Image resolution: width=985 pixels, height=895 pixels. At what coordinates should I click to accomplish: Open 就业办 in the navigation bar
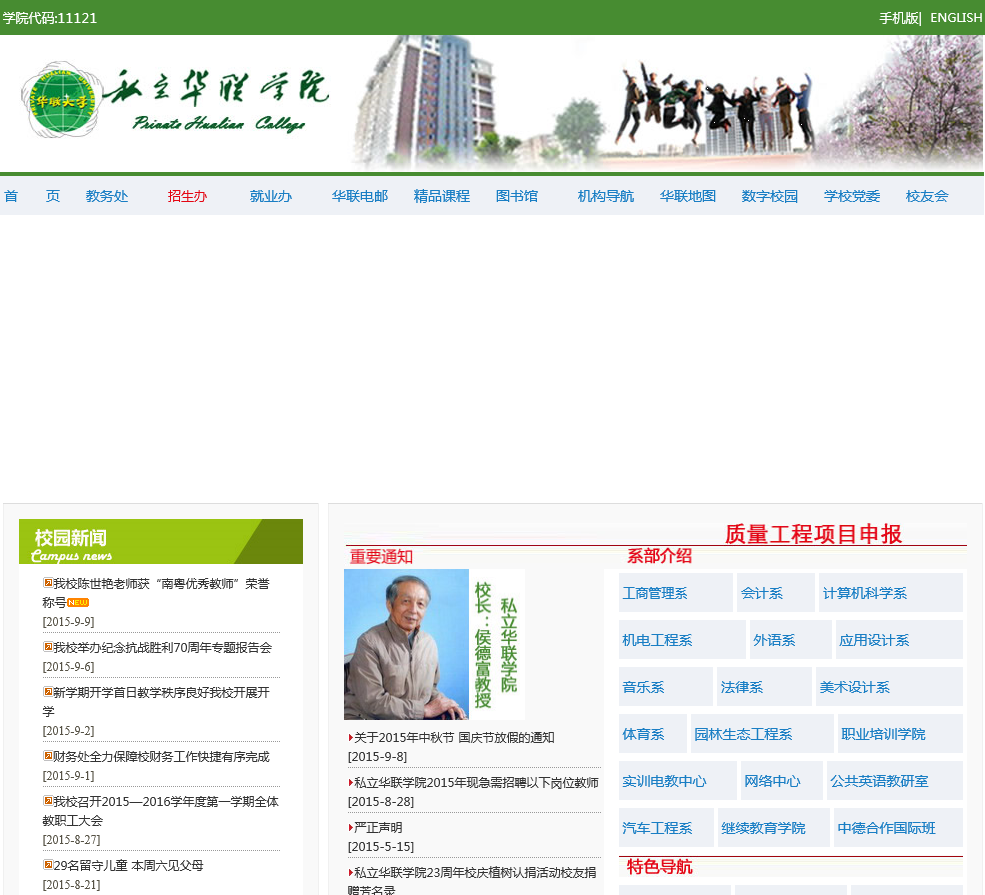[x=271, y=196]
